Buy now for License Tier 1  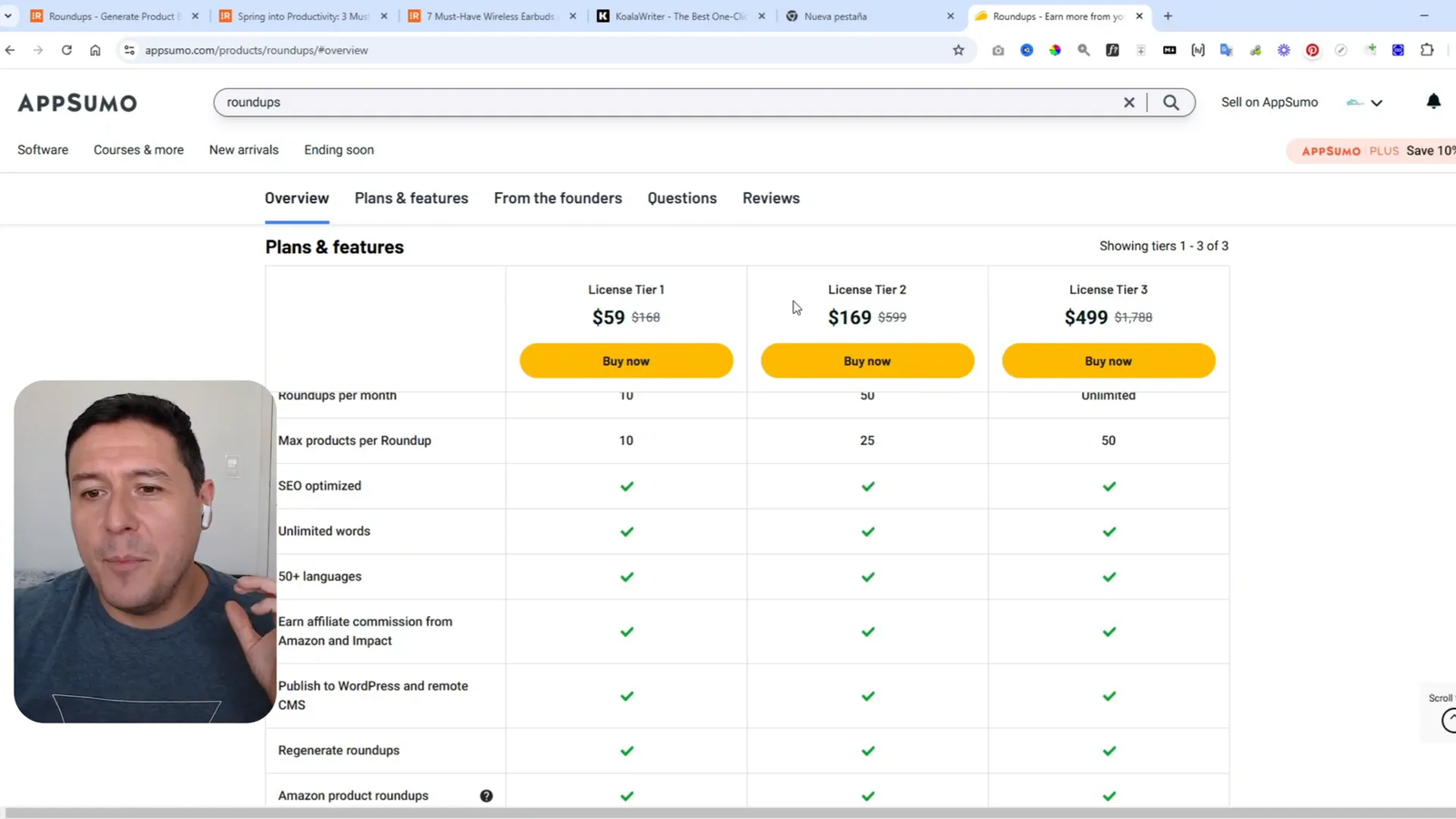click(x=626, y=361)
